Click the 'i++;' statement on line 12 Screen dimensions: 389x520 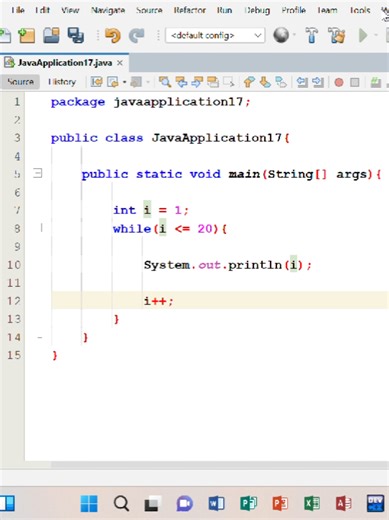point(159,301)
